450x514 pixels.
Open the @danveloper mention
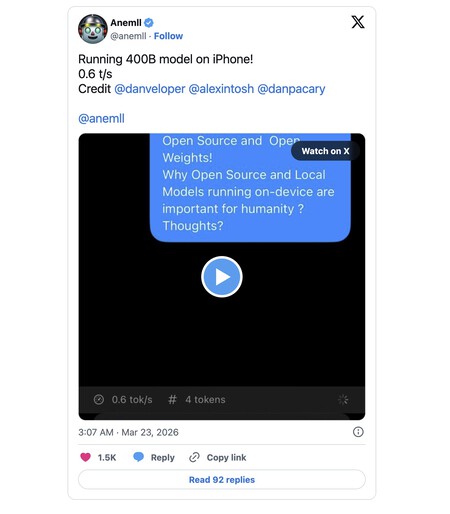point(149,89)
